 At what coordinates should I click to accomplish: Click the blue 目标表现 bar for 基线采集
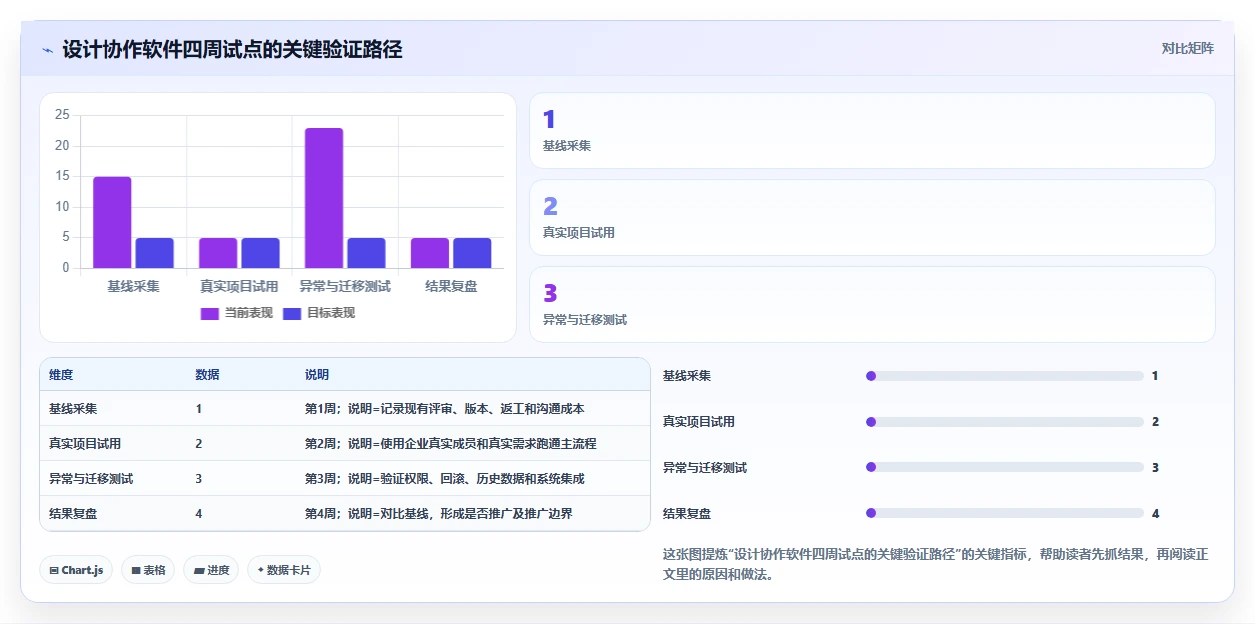click(155, 253)
